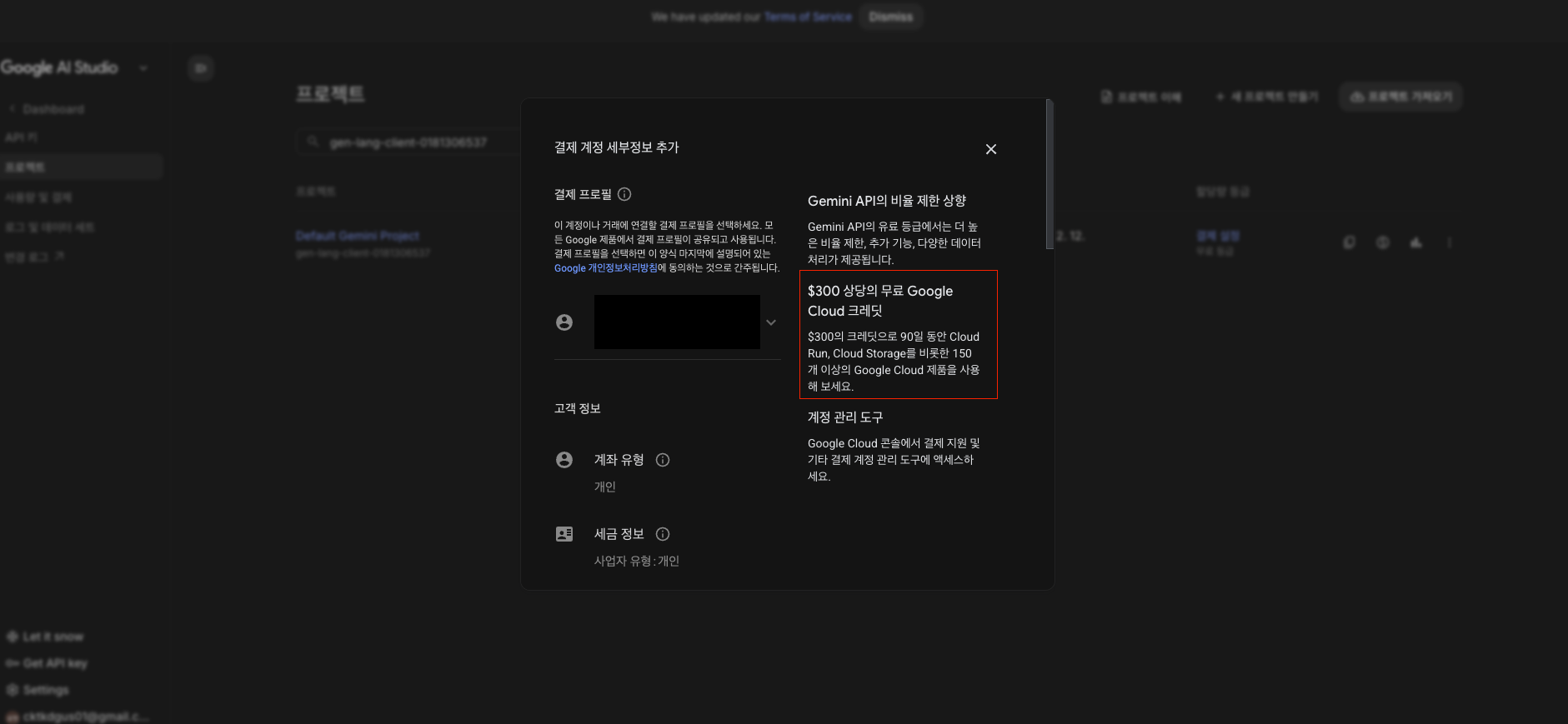Close the 결제 계정 세부정보 추가 dialog
This screenshot has width=1568, height=724.
pyautogui.click(x=990, y=149)
